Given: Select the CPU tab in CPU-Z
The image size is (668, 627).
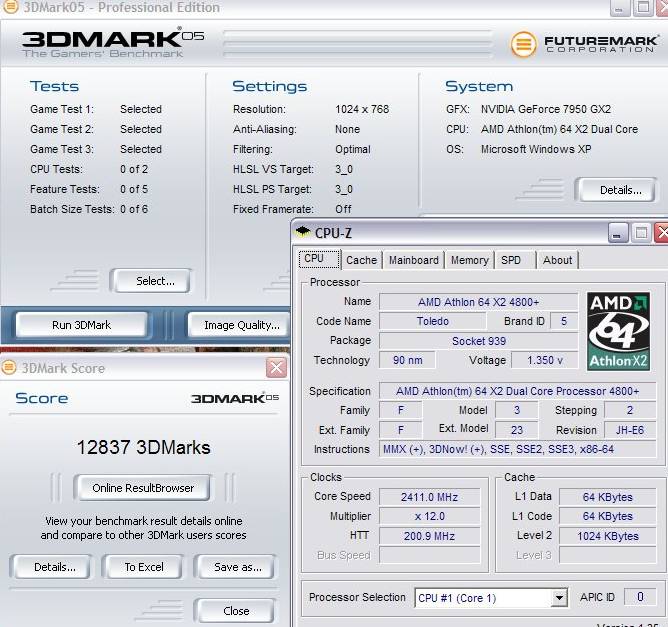Looking at the screenshot, I should 320,259.
